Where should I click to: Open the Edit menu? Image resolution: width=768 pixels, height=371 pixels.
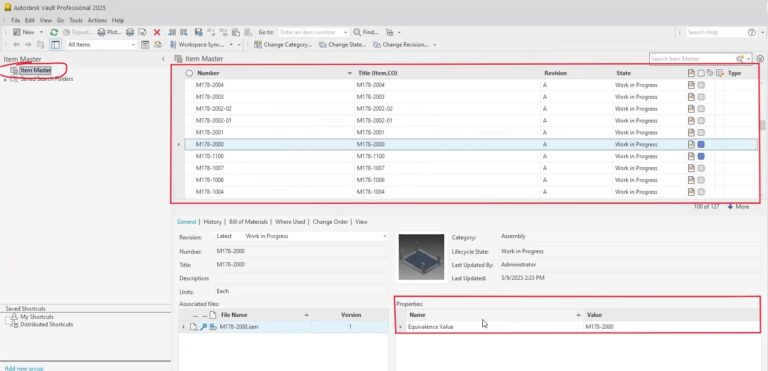(x=30, y=21)
